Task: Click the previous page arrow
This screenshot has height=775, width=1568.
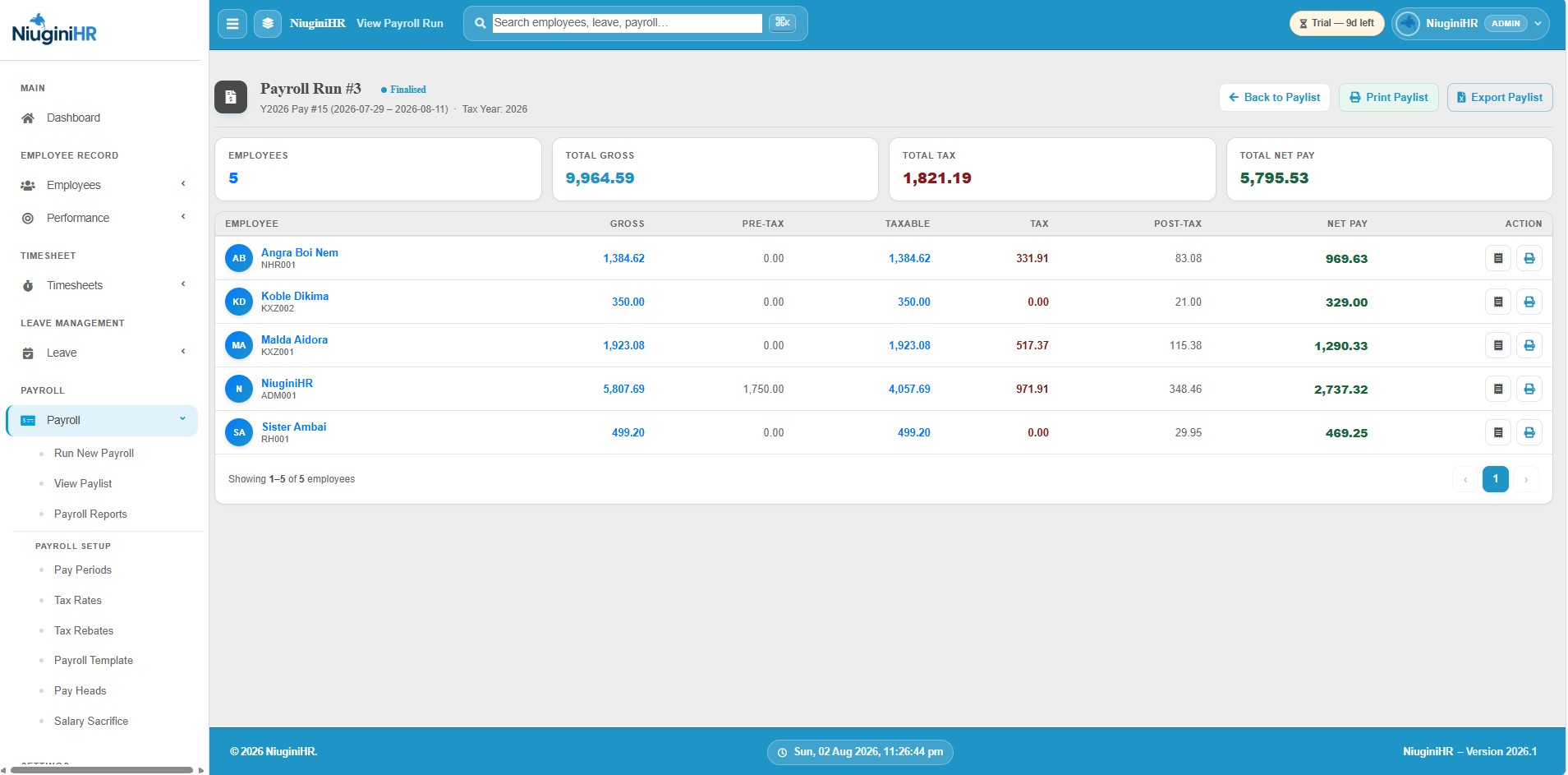Action: [1465, 479]
